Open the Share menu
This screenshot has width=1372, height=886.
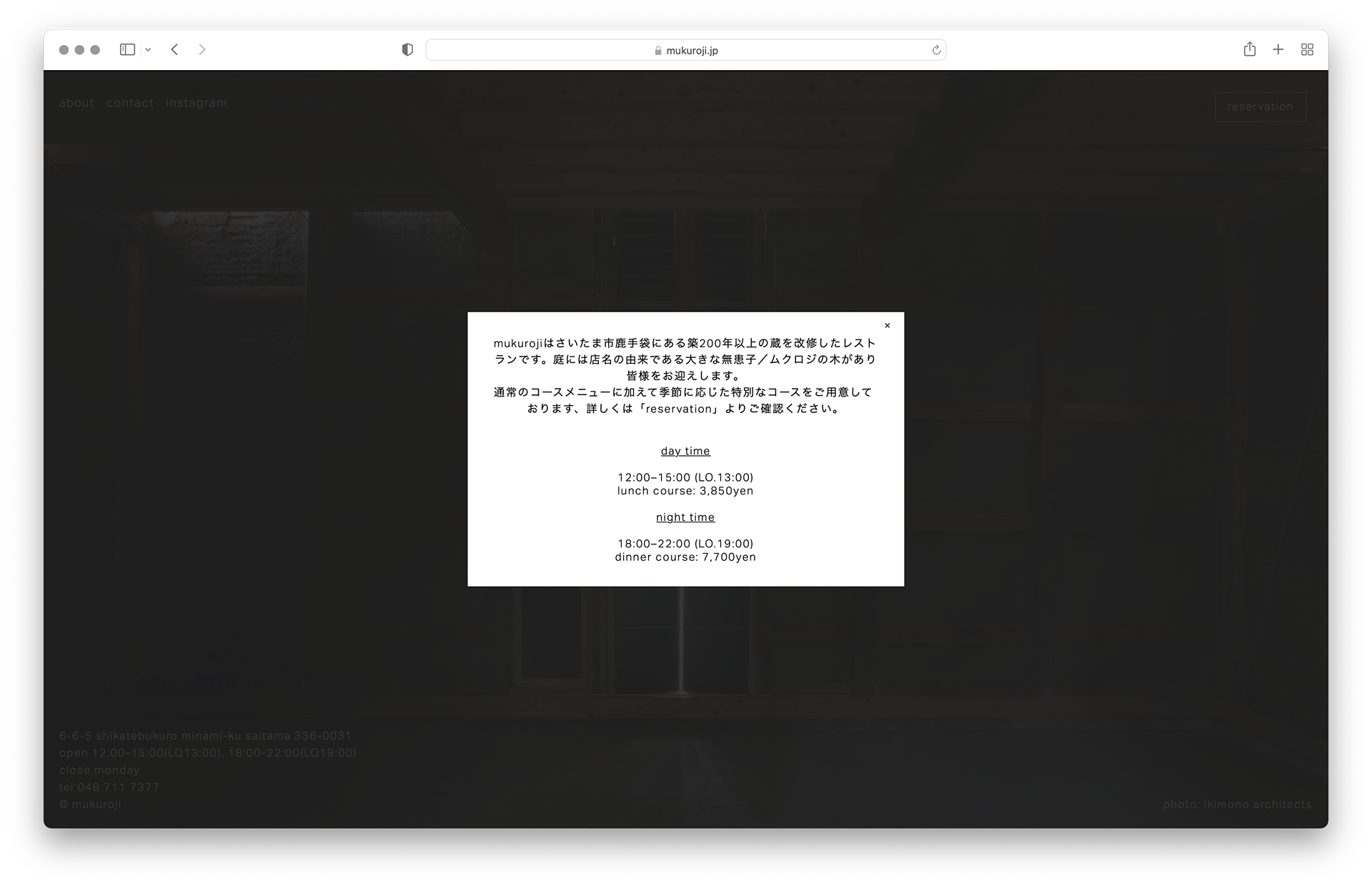pos(1249,49)
